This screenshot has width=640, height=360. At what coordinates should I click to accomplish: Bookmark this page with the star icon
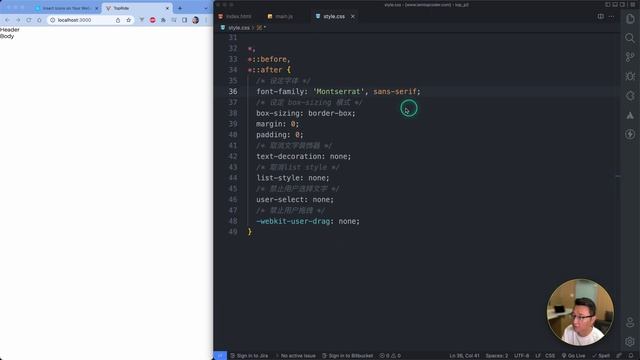129,20
